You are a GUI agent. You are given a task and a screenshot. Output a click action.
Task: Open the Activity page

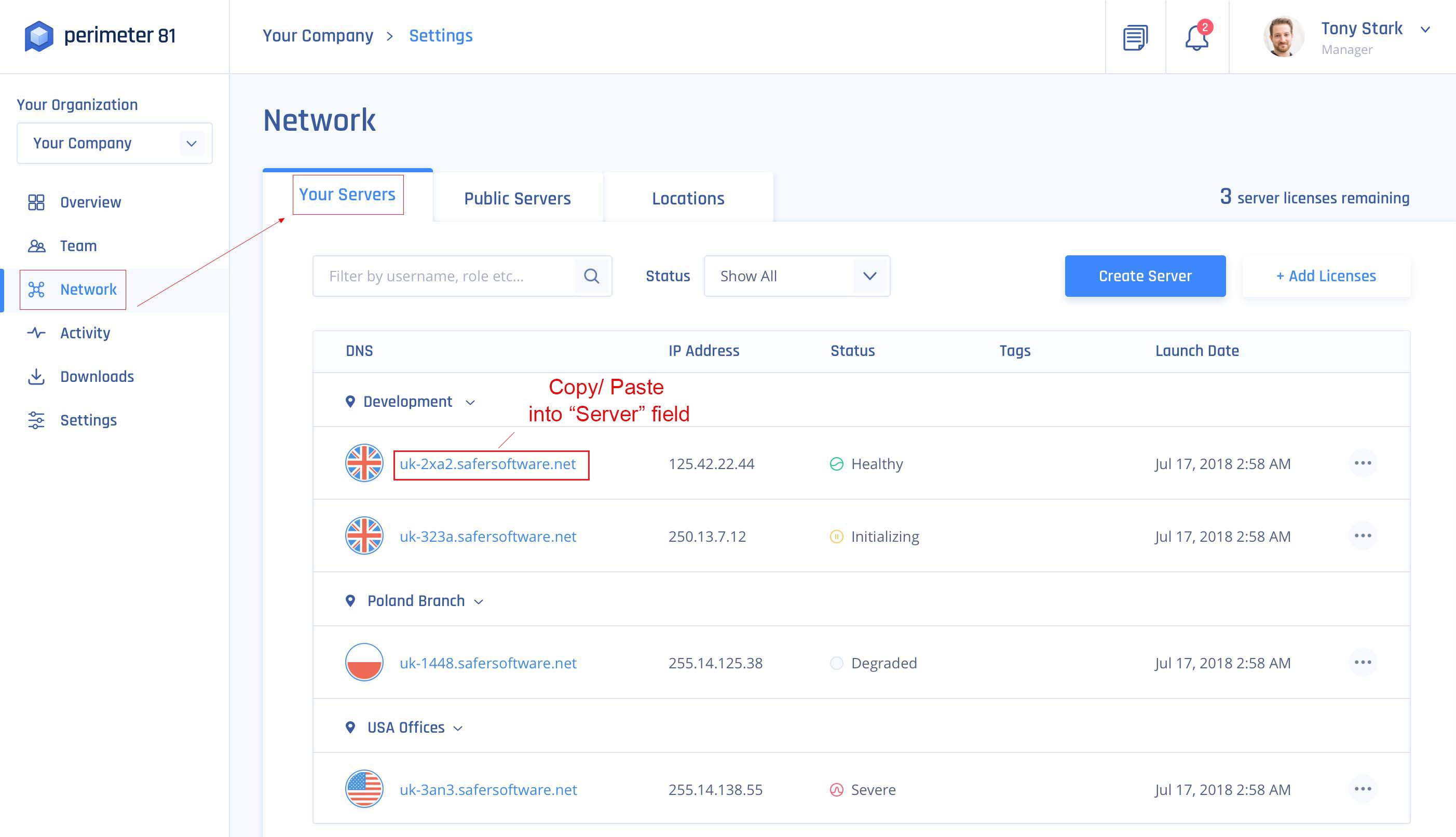85,333
